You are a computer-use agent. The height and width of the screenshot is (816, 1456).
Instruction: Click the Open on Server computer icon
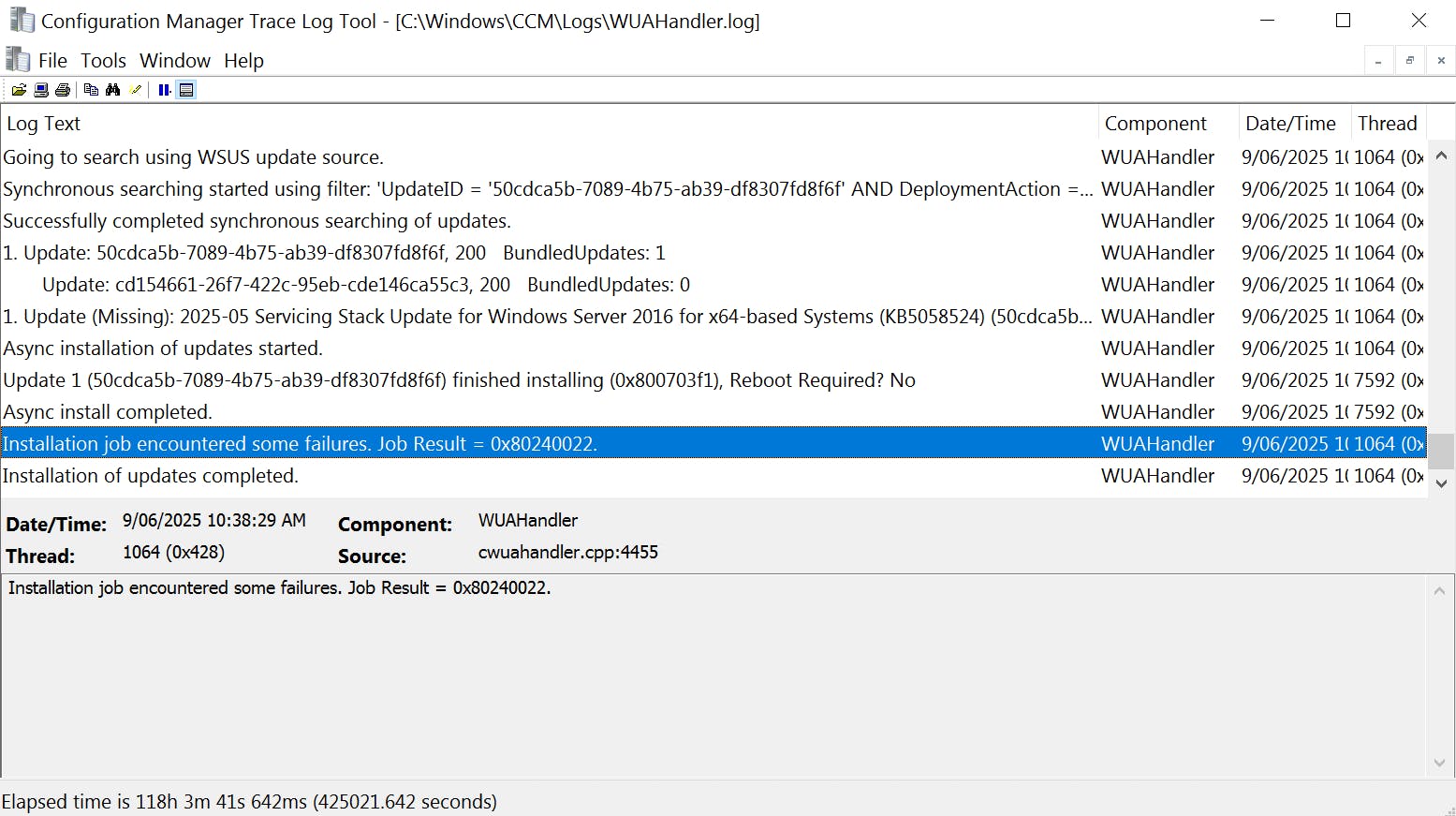pos(41,90)
